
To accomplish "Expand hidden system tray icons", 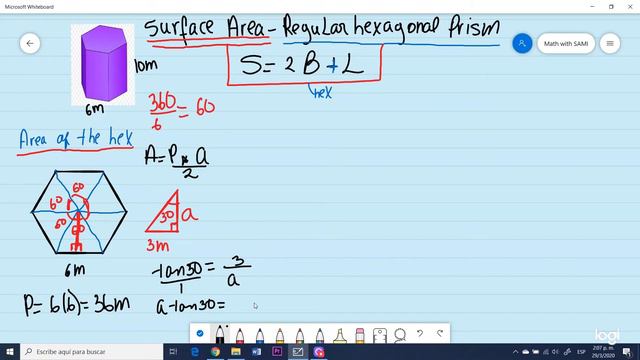I will click(516, 351).
